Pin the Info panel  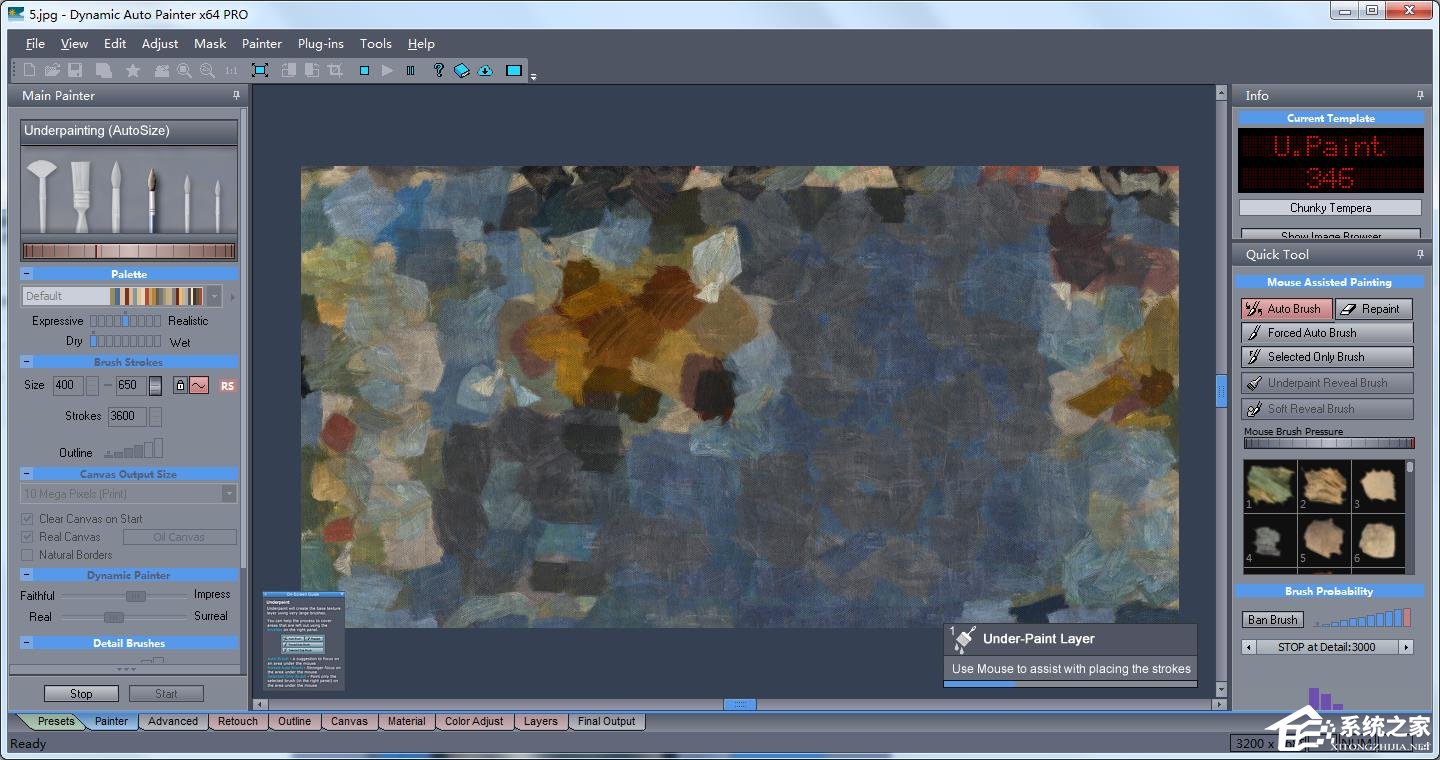1420,95
